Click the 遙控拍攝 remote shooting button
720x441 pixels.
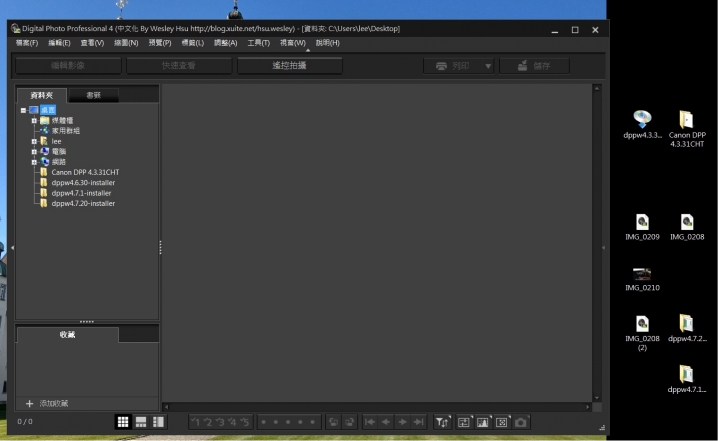(289, 65)
